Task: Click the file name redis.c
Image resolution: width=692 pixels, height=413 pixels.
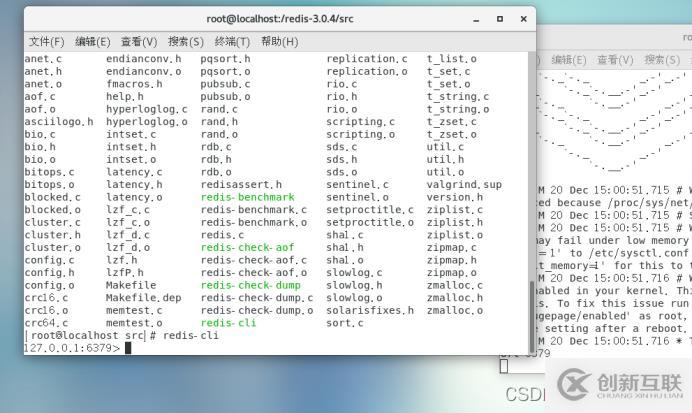Action: pyautogui.click(x=222, y=235)
